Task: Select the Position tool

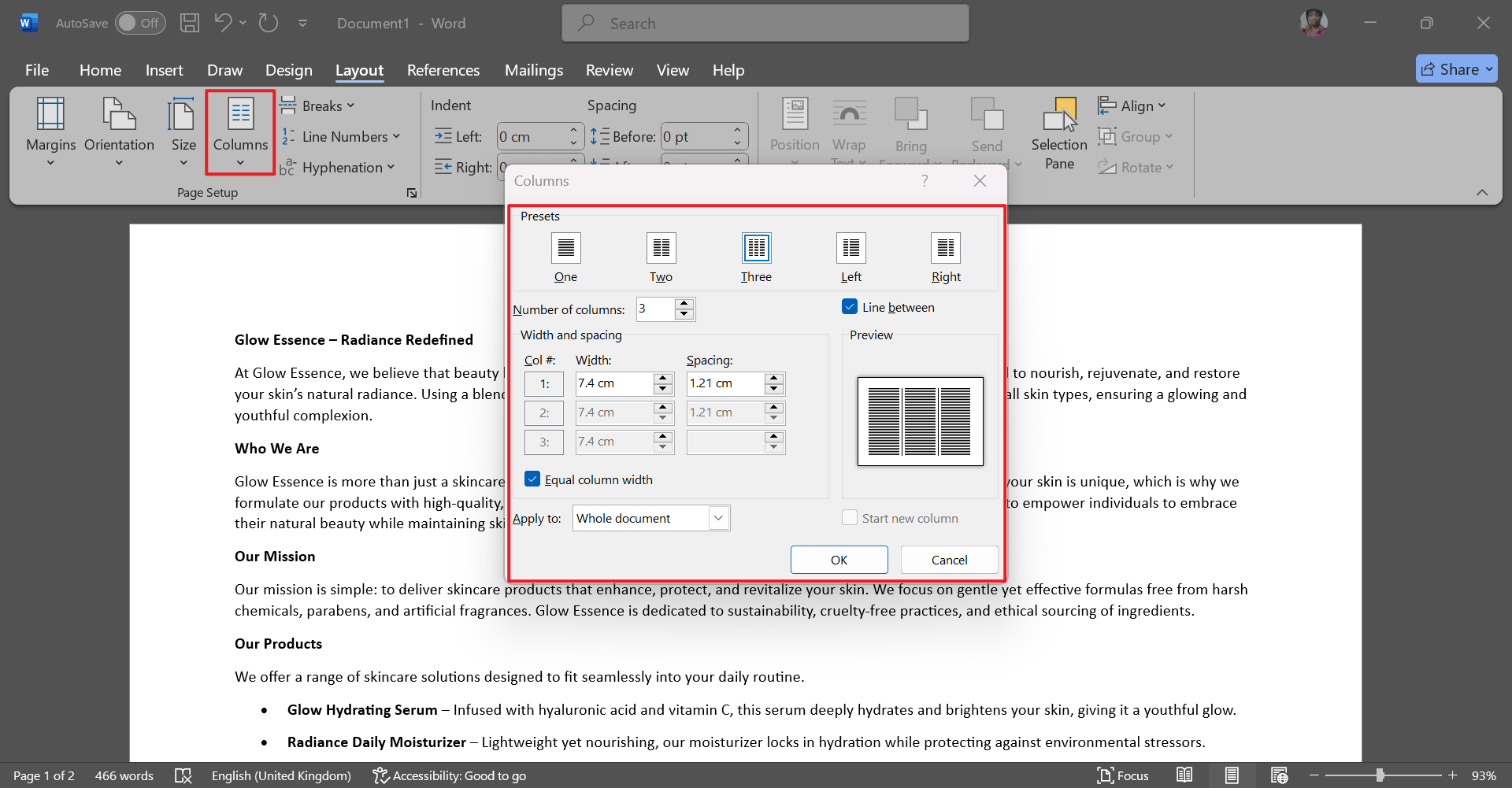Action: (x=795, y=130)
